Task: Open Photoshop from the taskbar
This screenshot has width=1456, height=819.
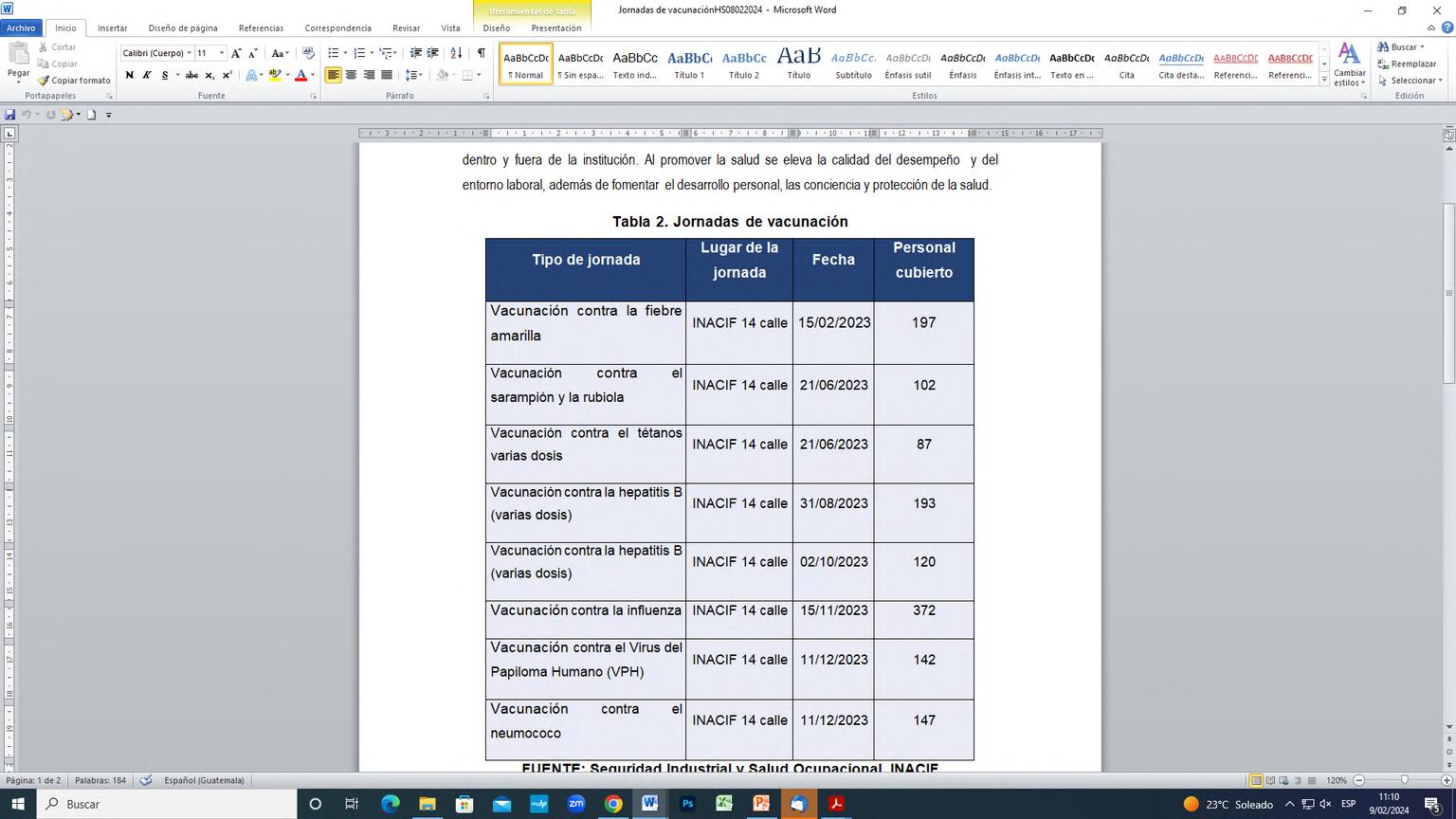Action: 688,804
